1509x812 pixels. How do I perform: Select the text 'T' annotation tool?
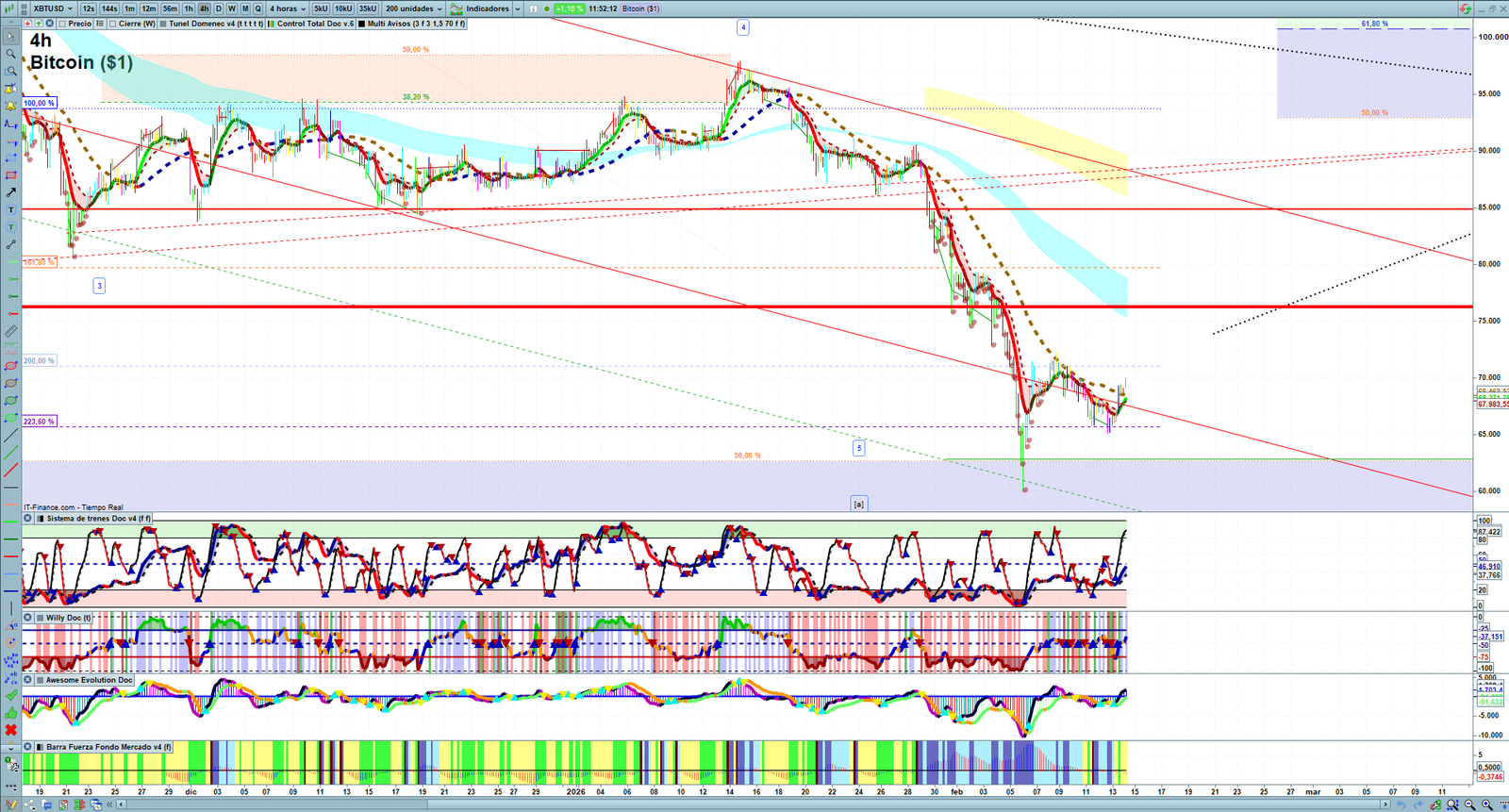point(11,210)
